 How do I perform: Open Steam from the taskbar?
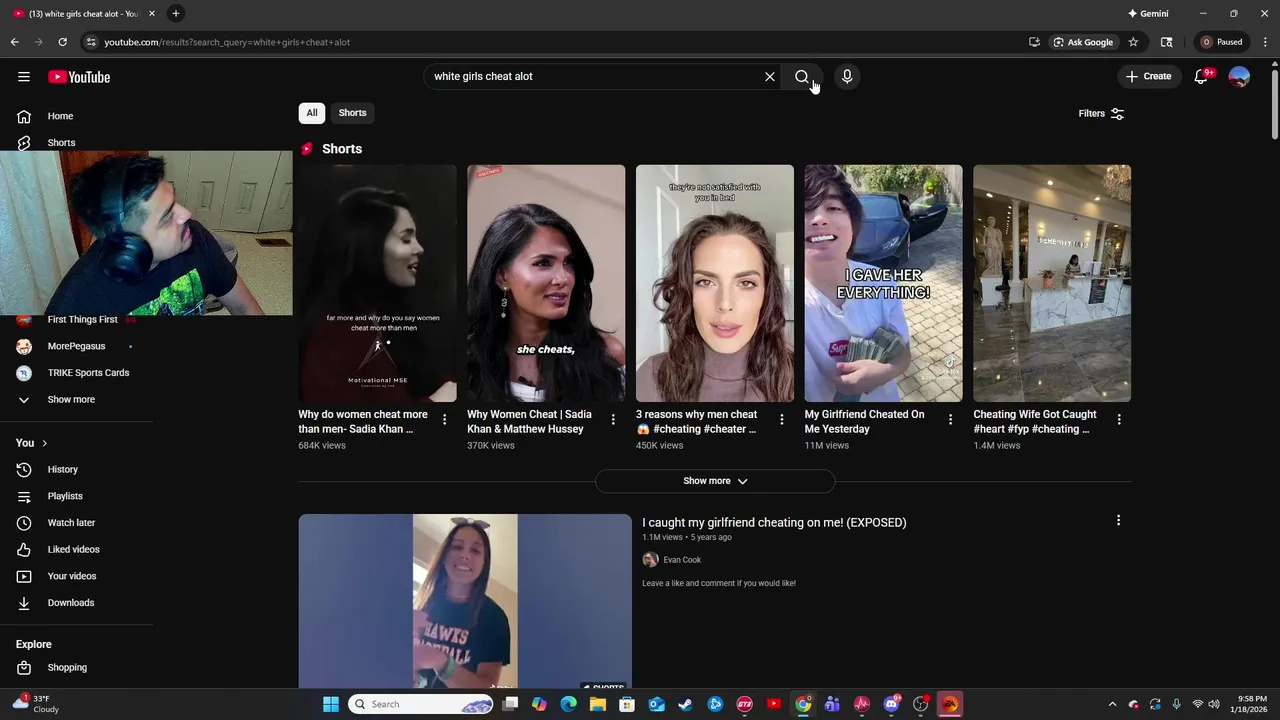(x=685, y=704)
